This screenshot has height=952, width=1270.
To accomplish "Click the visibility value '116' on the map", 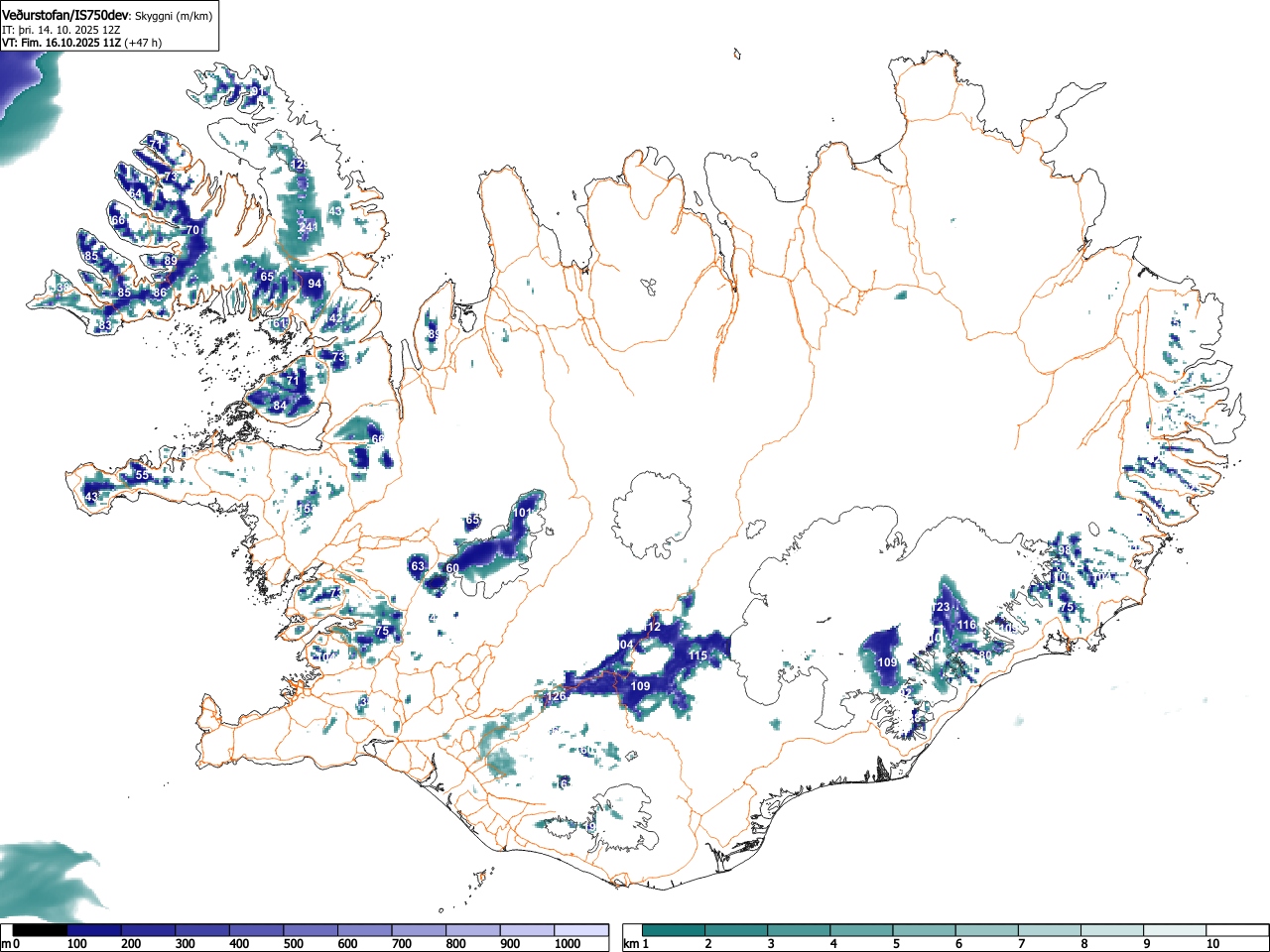I will pos(966,625).
